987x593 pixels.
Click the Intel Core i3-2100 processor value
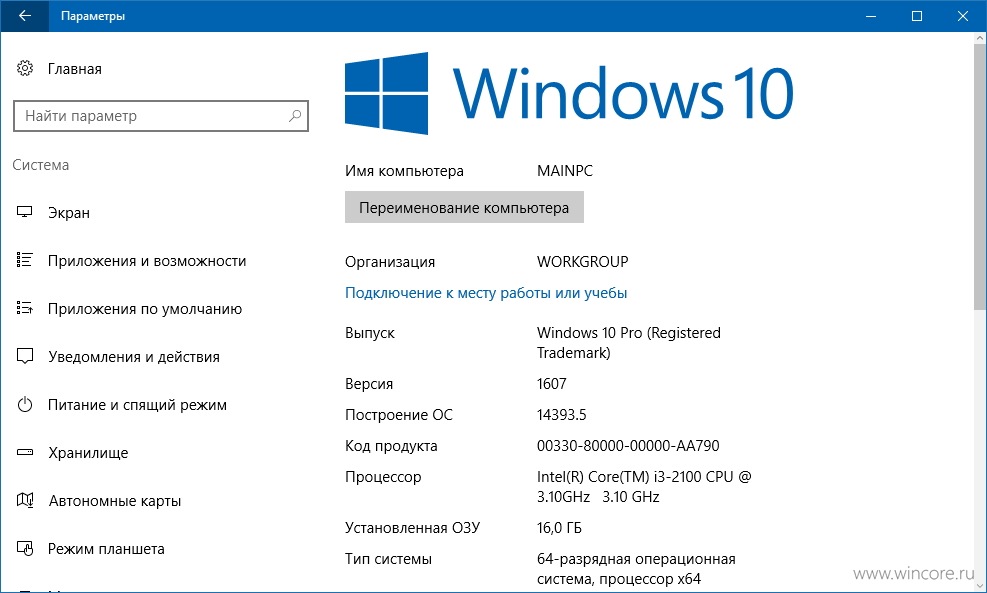click(x=644, y=487)
